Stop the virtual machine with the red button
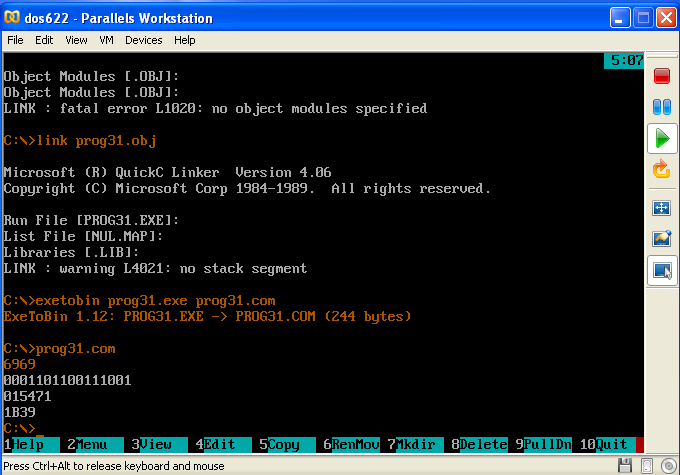The height and width of the screenshot is (475, 680). [662, 76]
